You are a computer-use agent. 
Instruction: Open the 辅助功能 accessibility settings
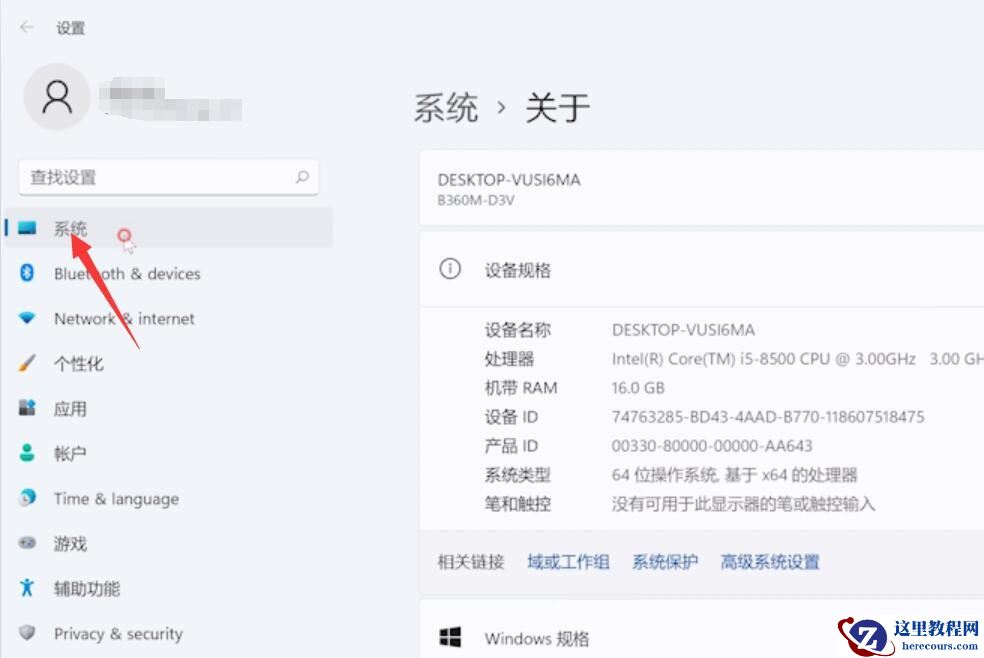[x=88, y=589]
